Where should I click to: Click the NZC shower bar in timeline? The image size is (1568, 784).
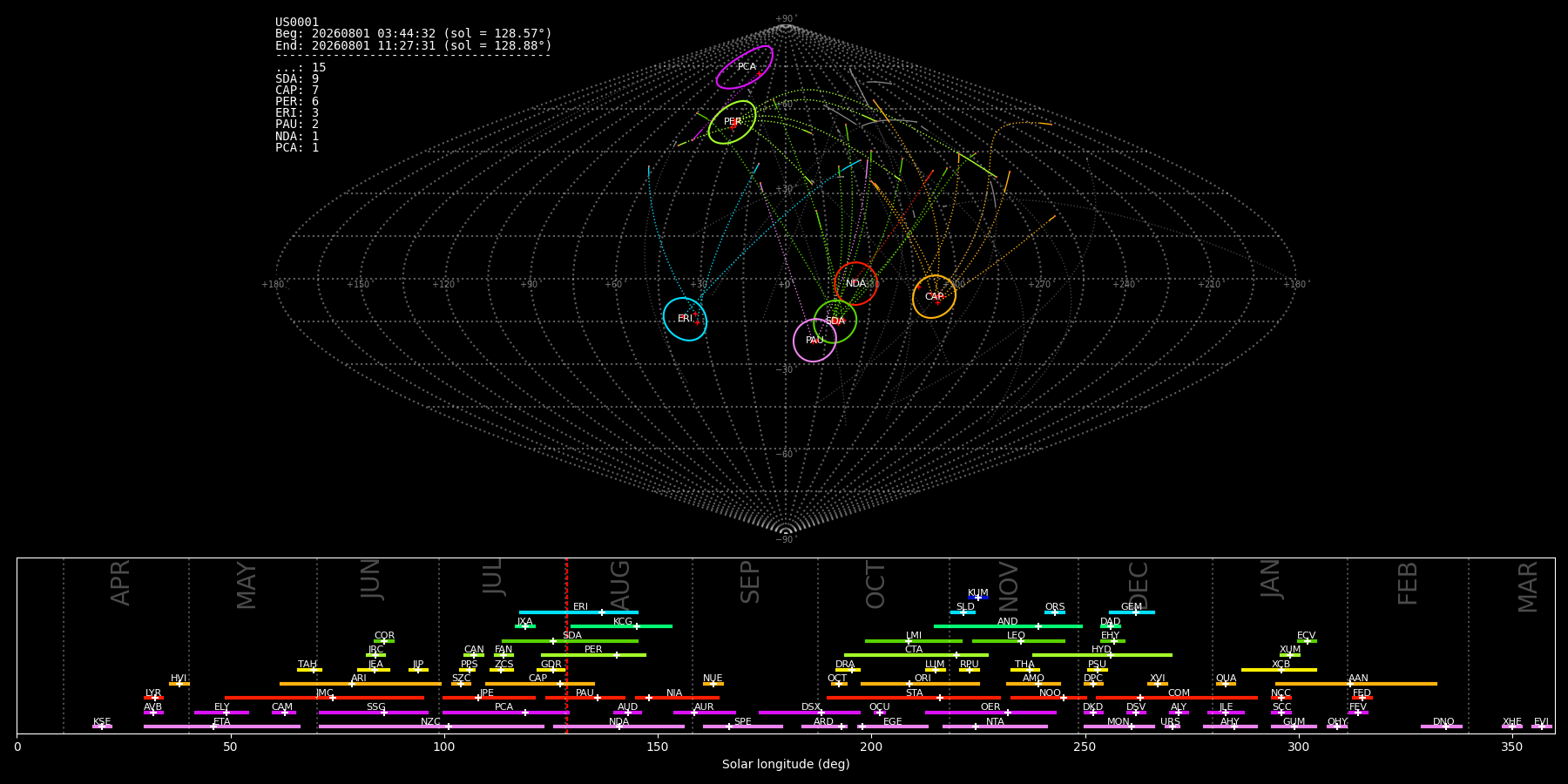431,727
